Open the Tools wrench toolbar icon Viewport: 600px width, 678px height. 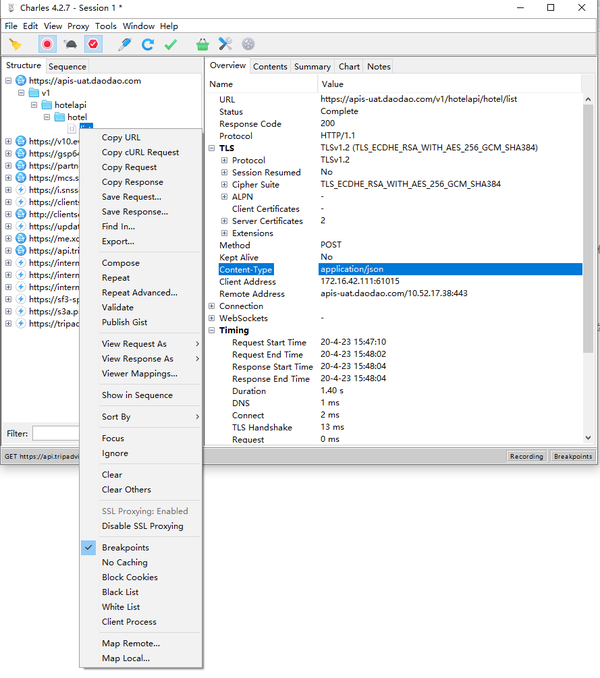(225, 44)
